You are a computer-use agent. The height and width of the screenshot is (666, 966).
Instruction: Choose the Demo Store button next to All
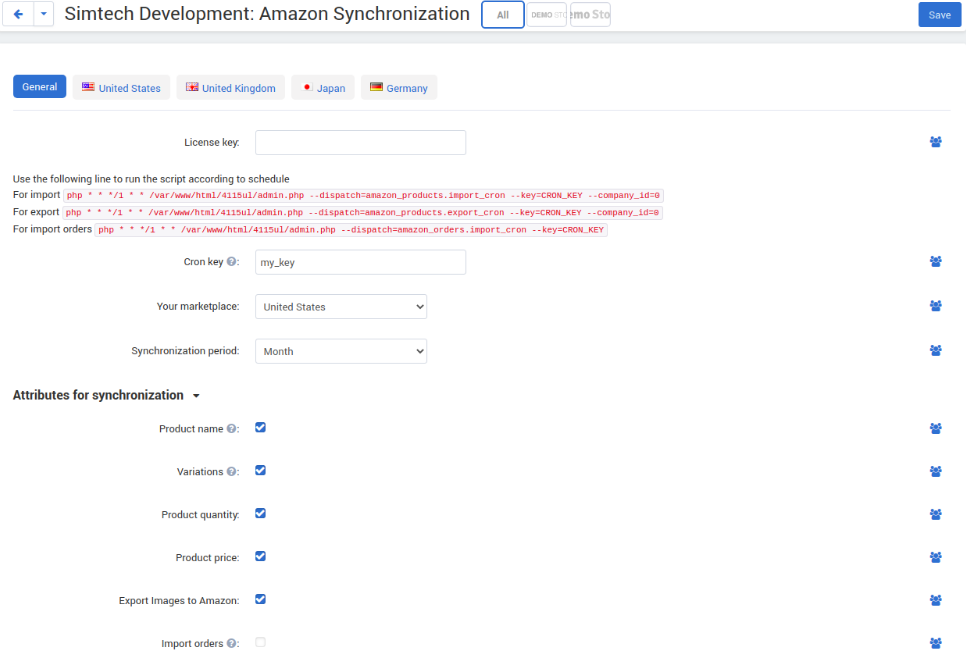pos(546,15)
